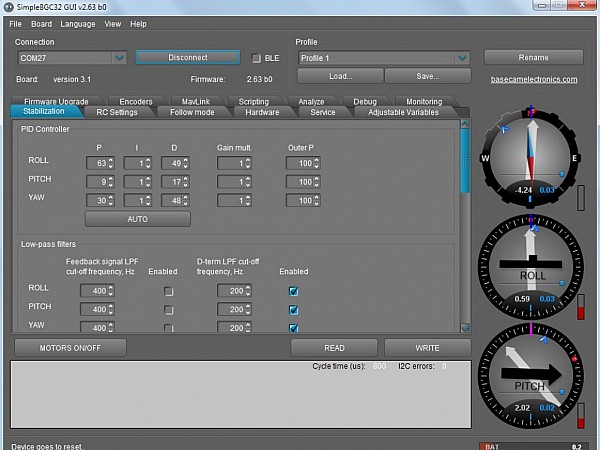Click the SimpleBGC32 app icon in title bar
The width and height of the screenshot is (600, 450).
coord(7,7)
